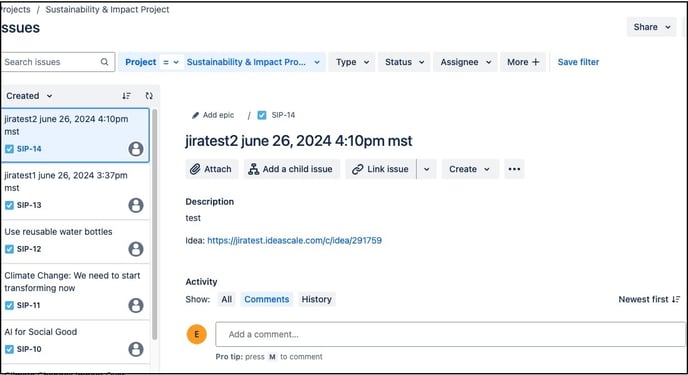Image resolution: width=688 pixels, height=375 pixels.
Task: Click the sort order icon beside Created
Action: (126, 96)
